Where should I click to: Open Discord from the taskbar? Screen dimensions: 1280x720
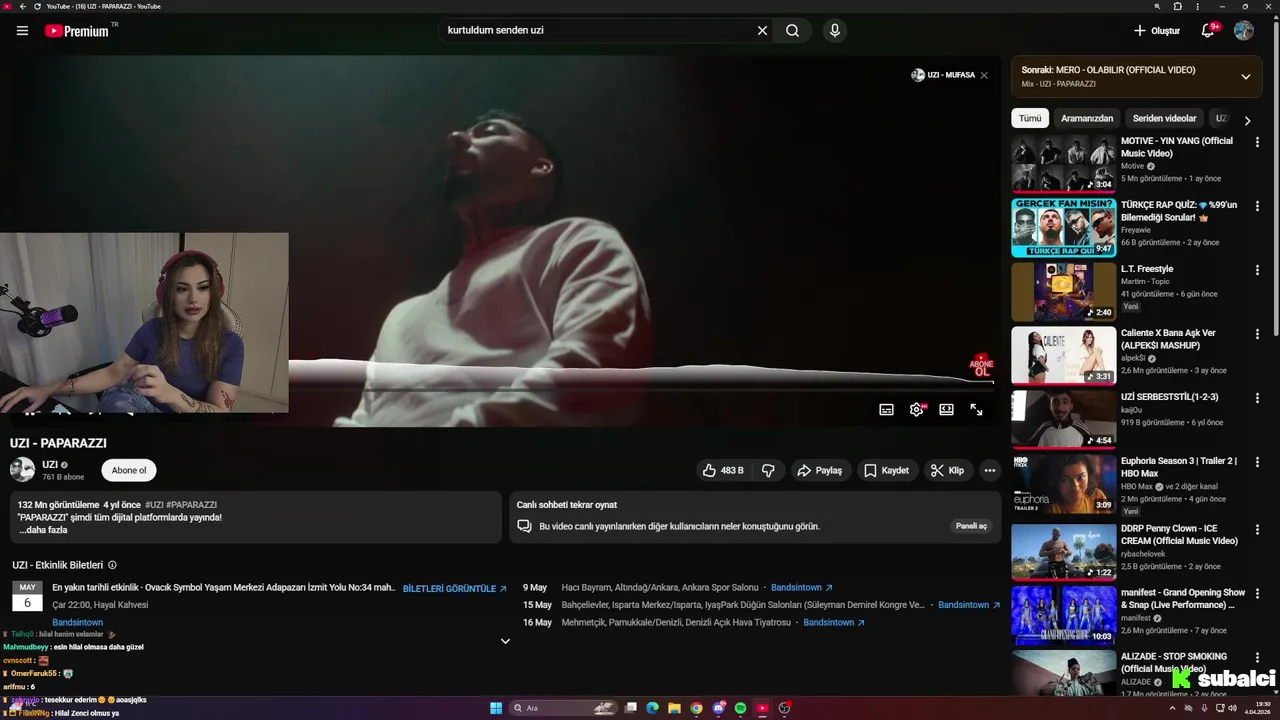click(718, 708)
